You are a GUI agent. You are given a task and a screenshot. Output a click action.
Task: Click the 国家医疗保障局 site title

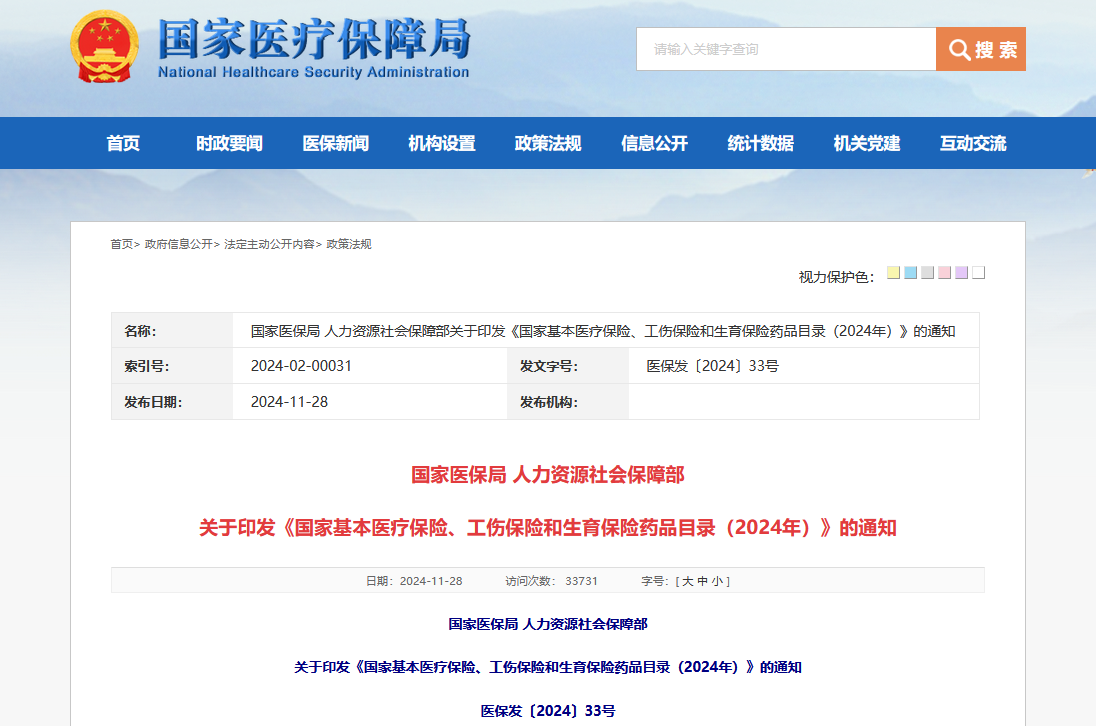pyautogui.click(x=314, y=40)
